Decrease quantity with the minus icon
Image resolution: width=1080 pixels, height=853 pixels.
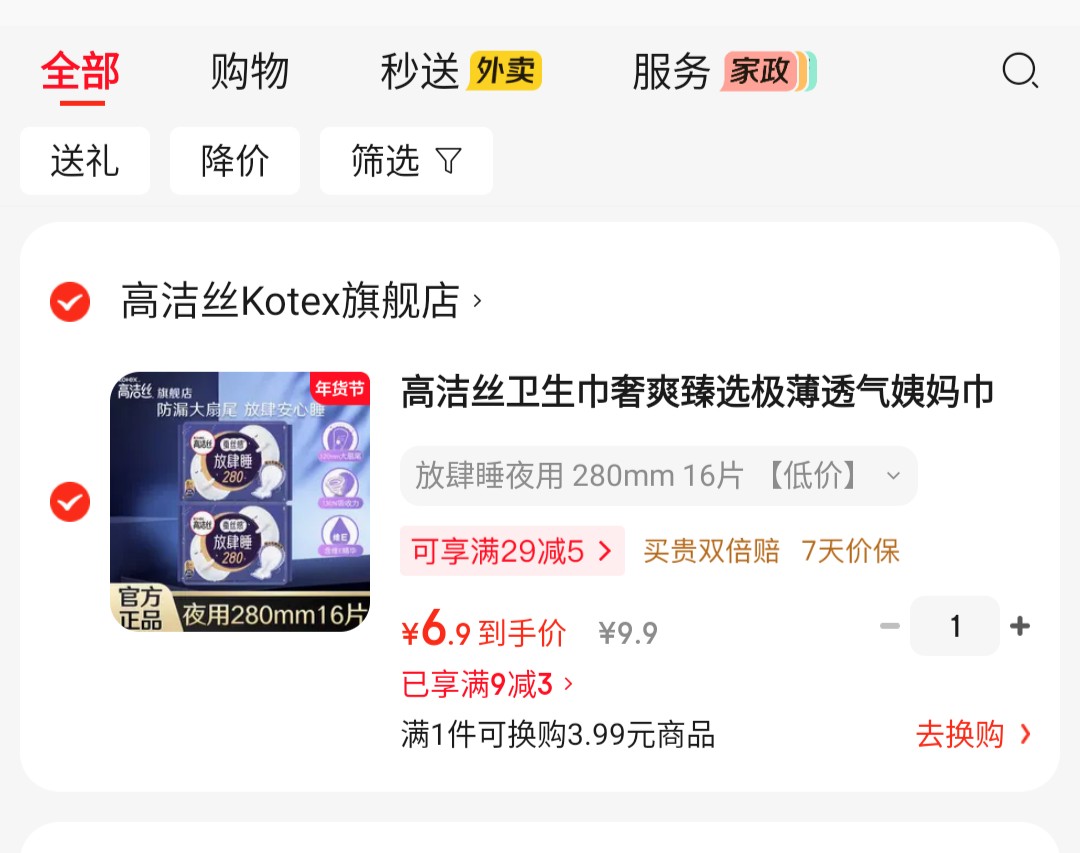[890, 626]
